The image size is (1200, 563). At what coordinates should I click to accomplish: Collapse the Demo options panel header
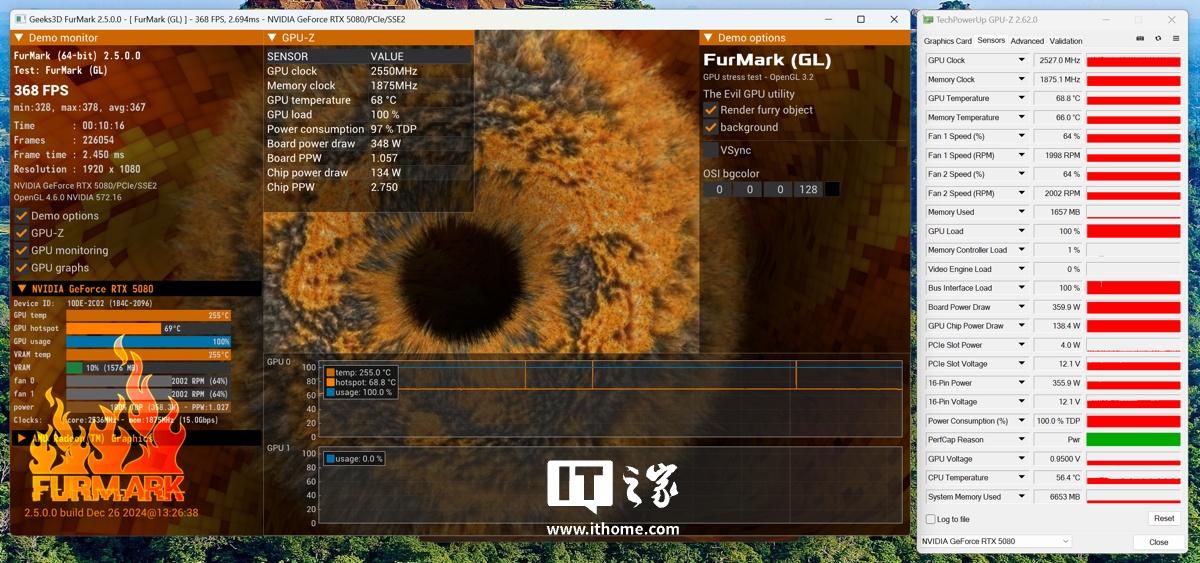coord(709,38)
